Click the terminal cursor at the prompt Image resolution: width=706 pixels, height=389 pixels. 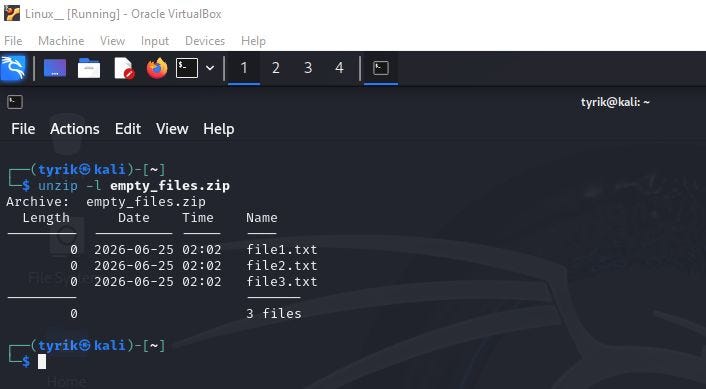42,362
